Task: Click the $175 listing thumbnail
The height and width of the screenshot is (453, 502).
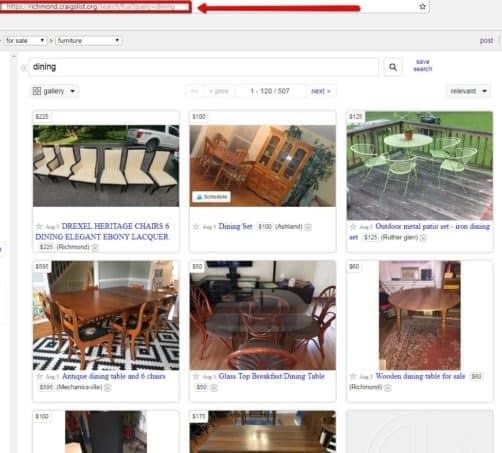Action: click(263, 432)
